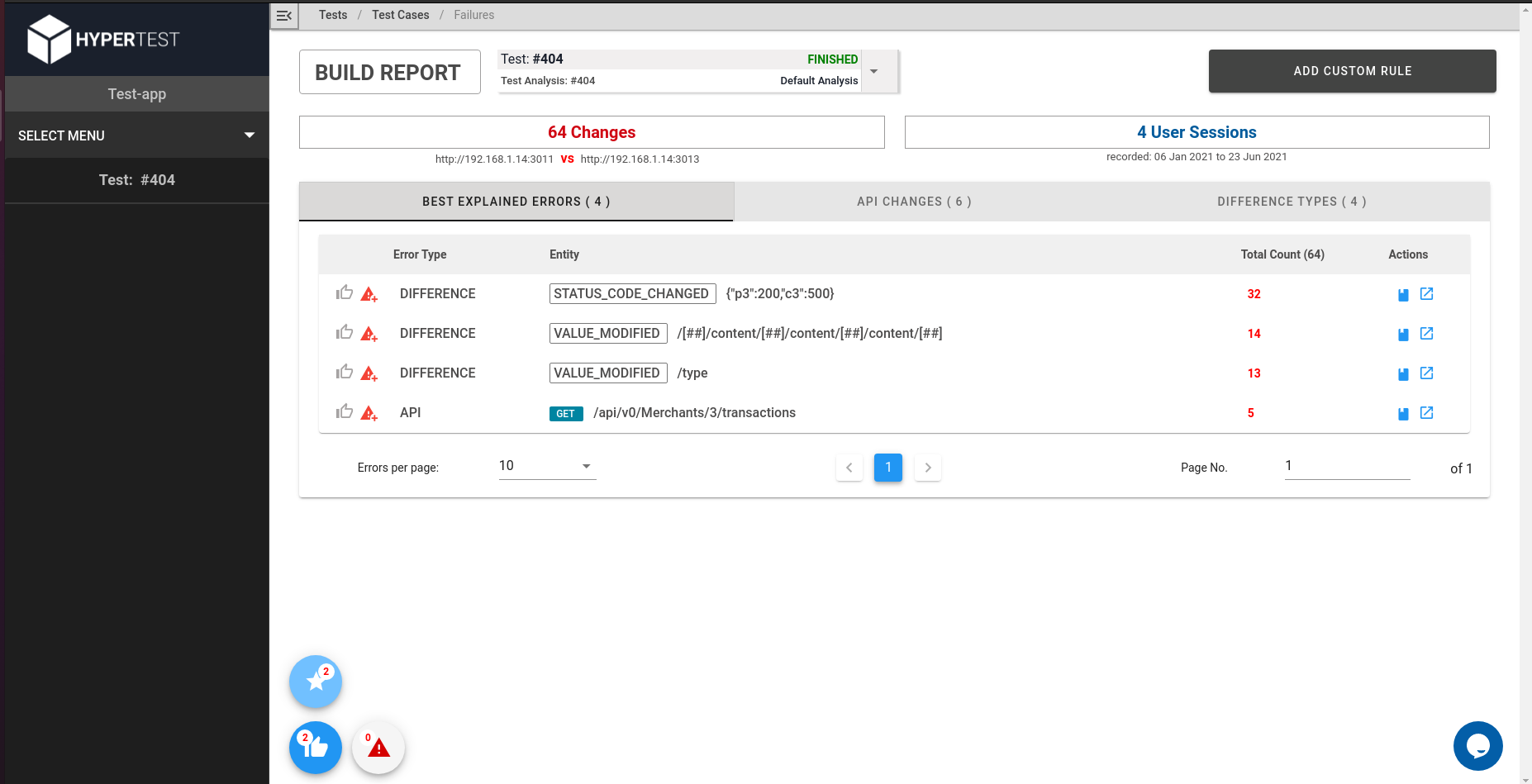Click the STATUS_CODE_CHANGED tag
The height and width of the screenshot is (784, 1532).
pyautogui.click(x=633, y=293)
